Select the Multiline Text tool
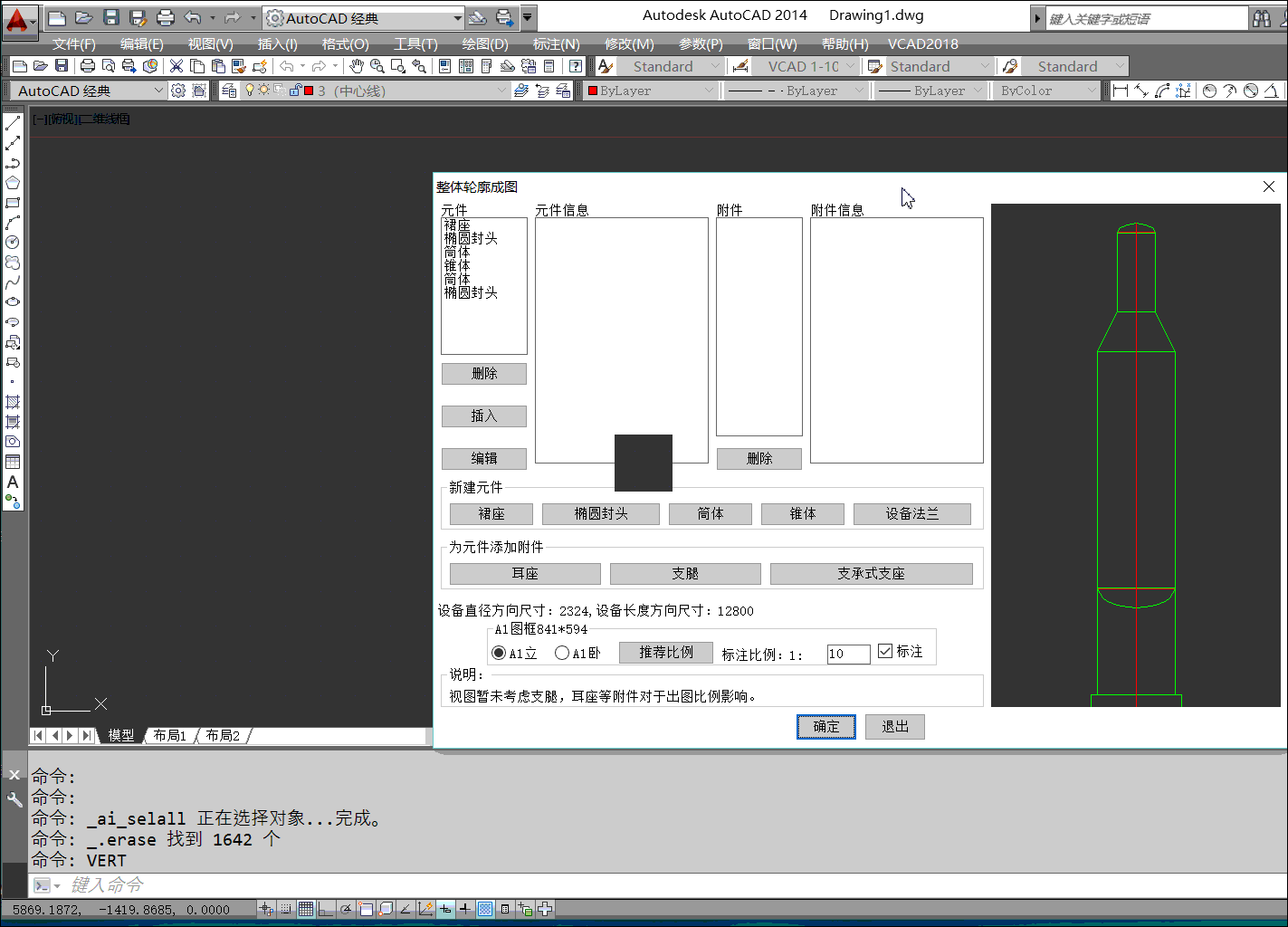1288x927 pixels. [x=13, y=482]
